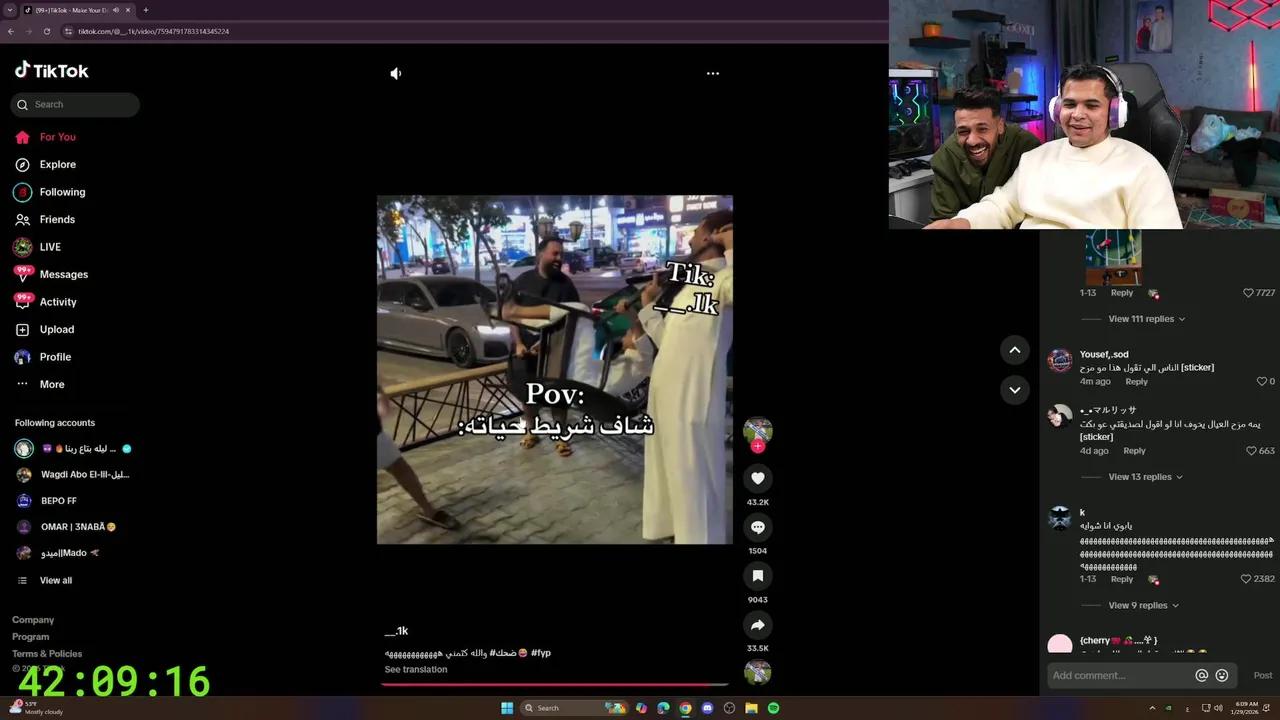The height and width of the screenshot is (720, 1280).
Task: Open video options with the three-dots menu
Action: (x=712, y=73)
